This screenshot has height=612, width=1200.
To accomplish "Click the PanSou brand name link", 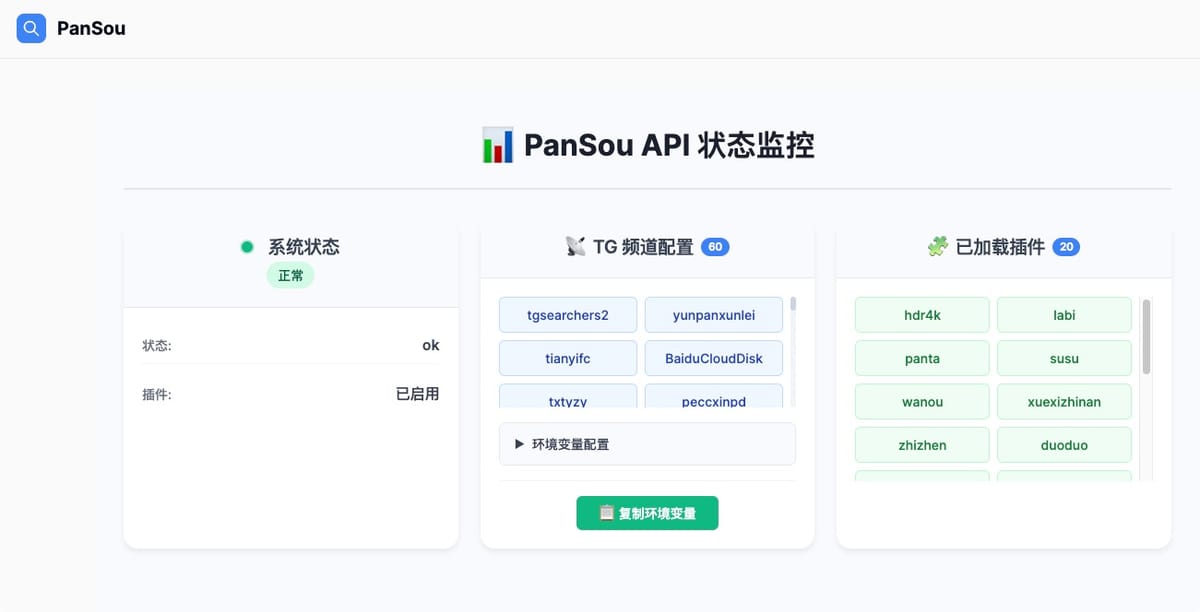I will (x=91, y=28).
